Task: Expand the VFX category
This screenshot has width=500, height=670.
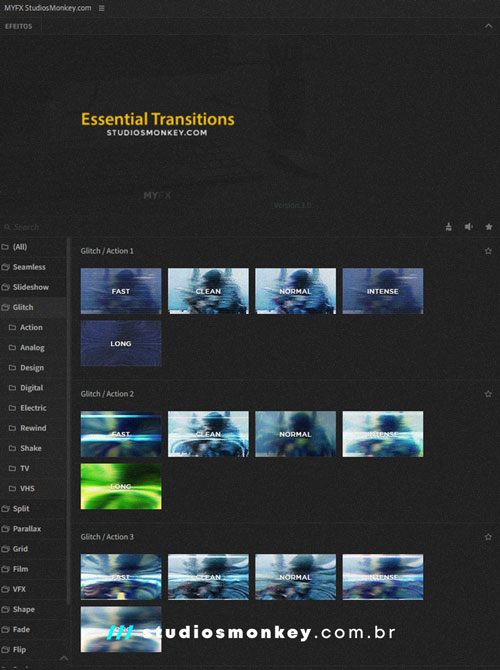Action: click(x=33, y=589)
